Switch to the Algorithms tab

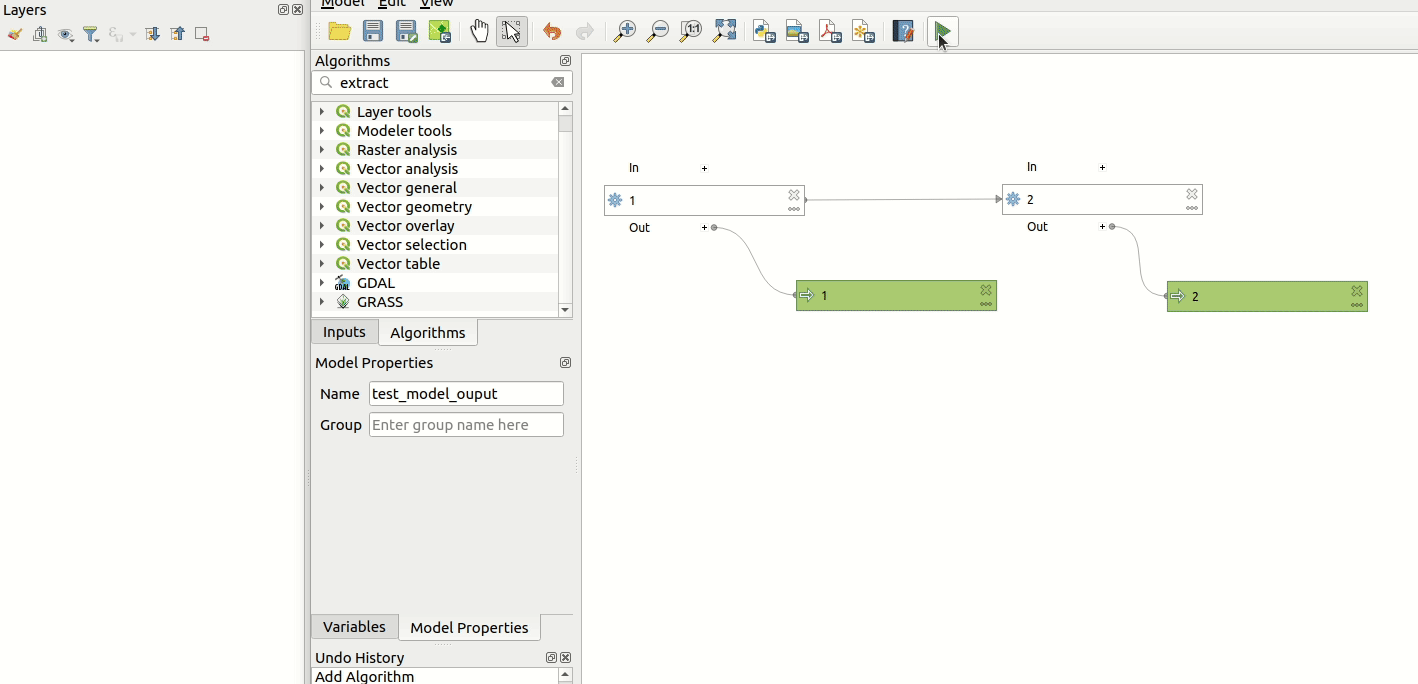[x=428, y=332]
